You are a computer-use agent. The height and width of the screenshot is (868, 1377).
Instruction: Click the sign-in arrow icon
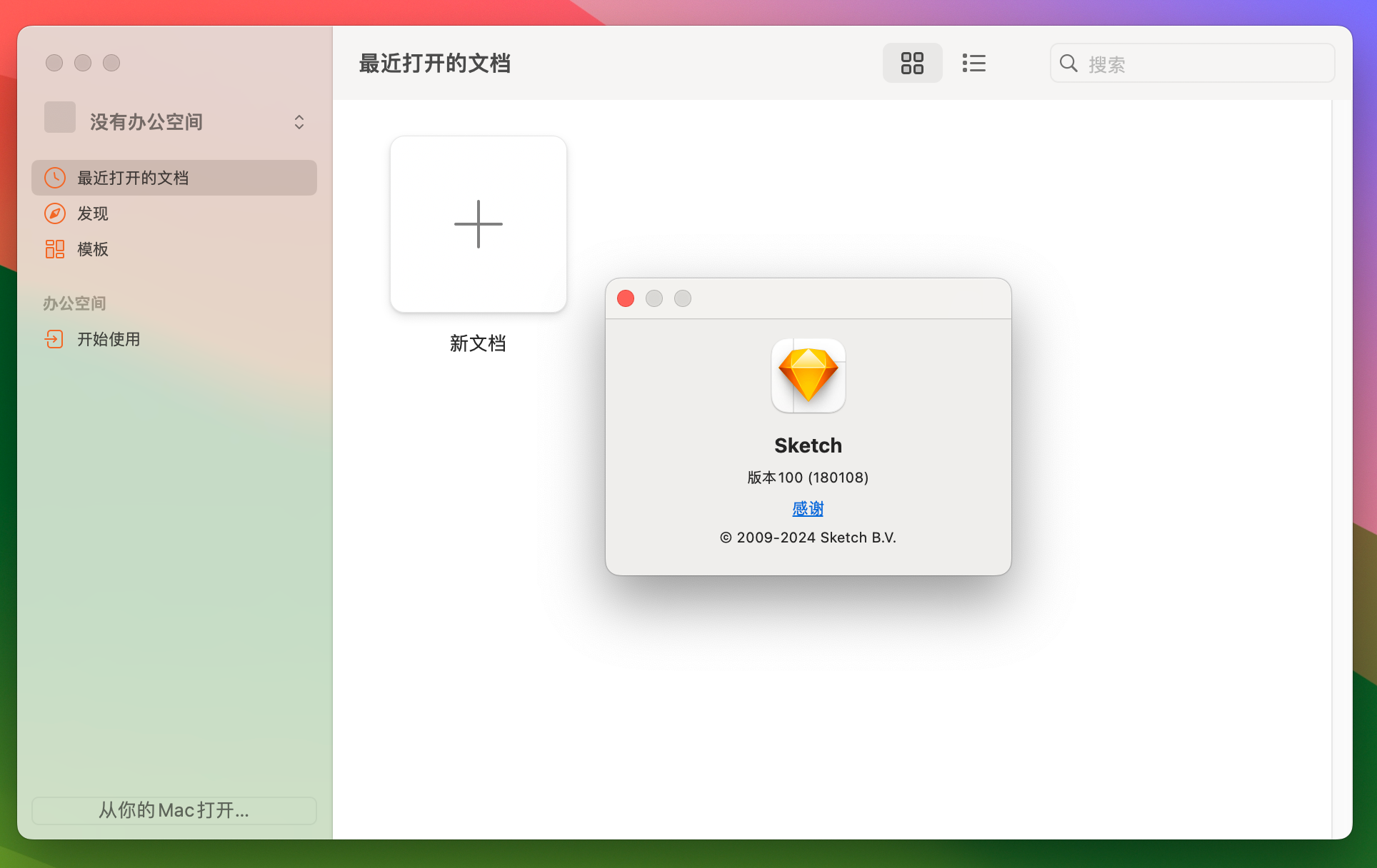click(x=54, y=339)
